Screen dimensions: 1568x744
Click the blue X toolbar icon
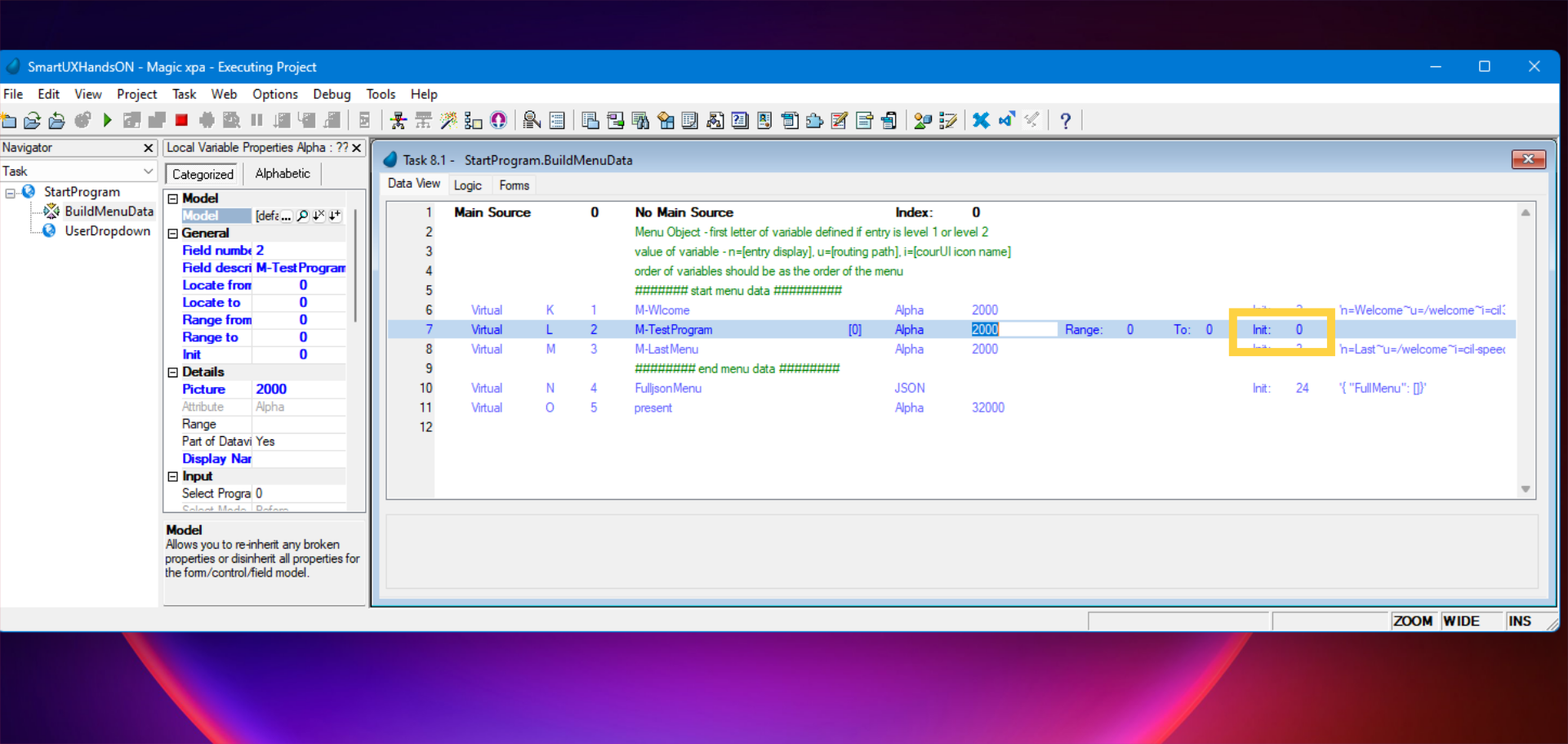981,121
